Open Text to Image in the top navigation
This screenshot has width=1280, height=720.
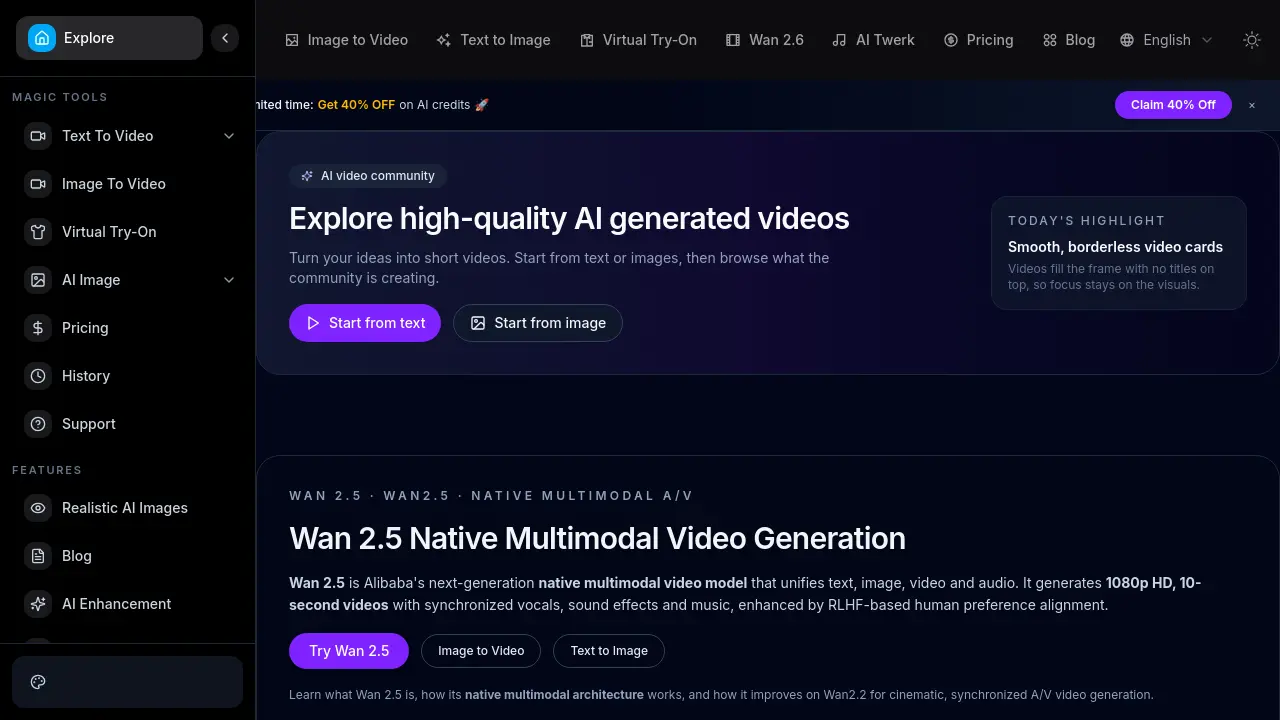(494, 40)
